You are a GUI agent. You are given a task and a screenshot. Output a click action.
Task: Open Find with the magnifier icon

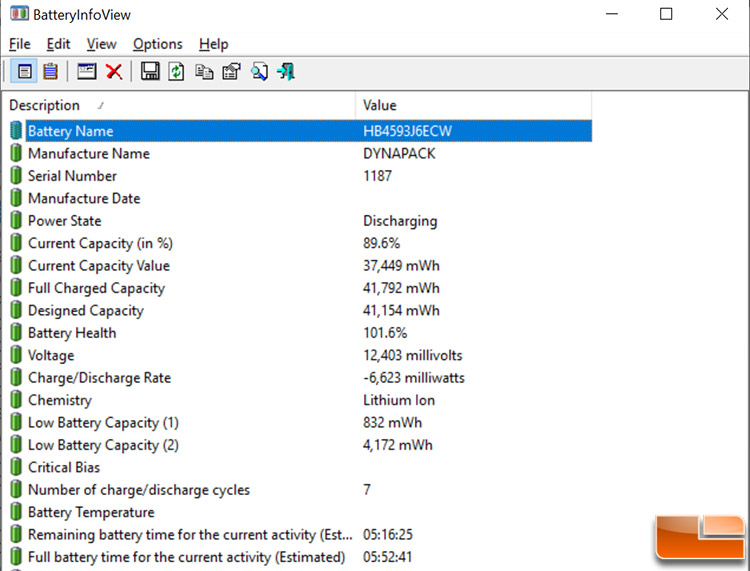pyautogui.click(x=260, y=72)
